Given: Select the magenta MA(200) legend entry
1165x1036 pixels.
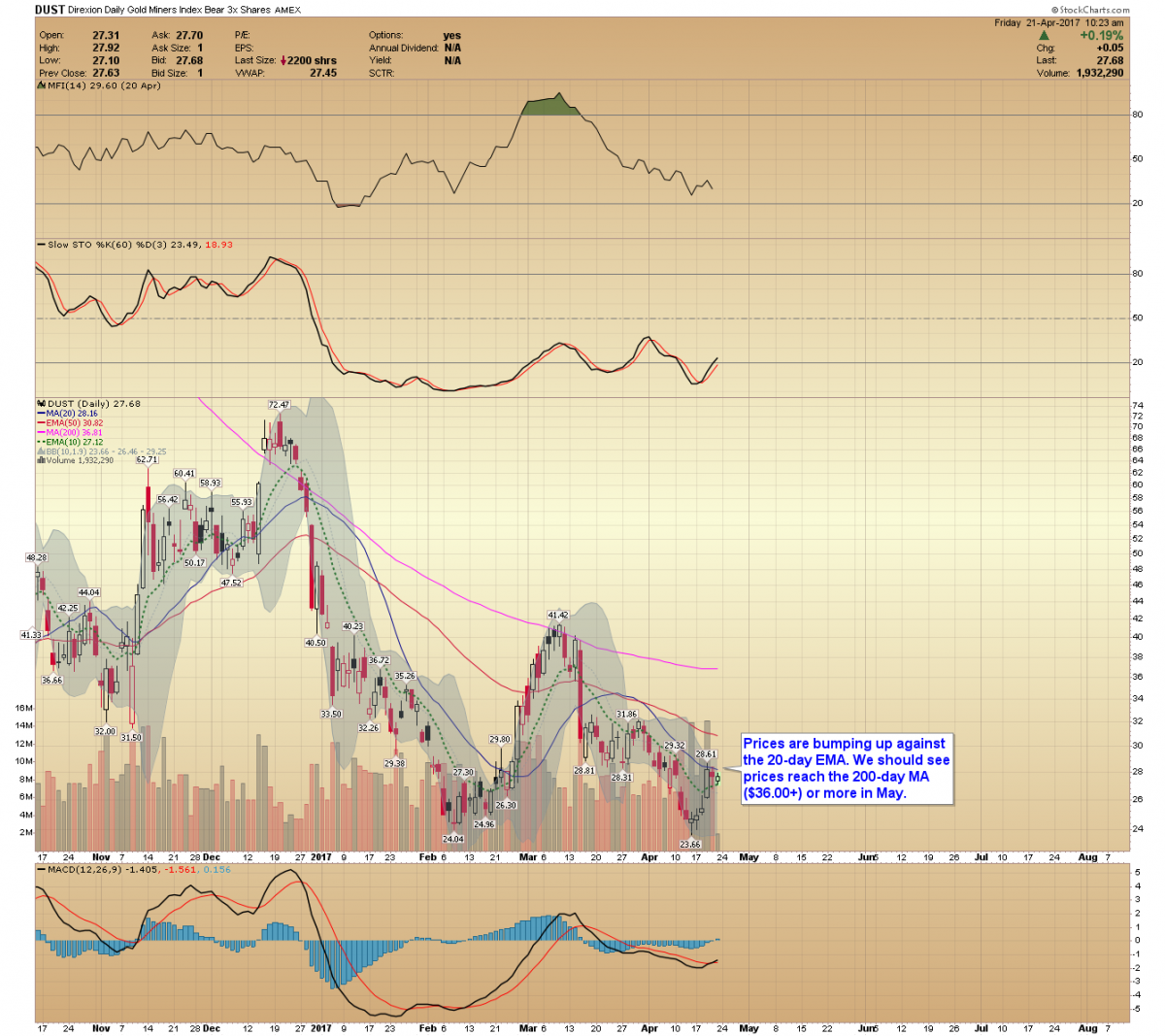Looking at the screenshot, I should point(76,433).
